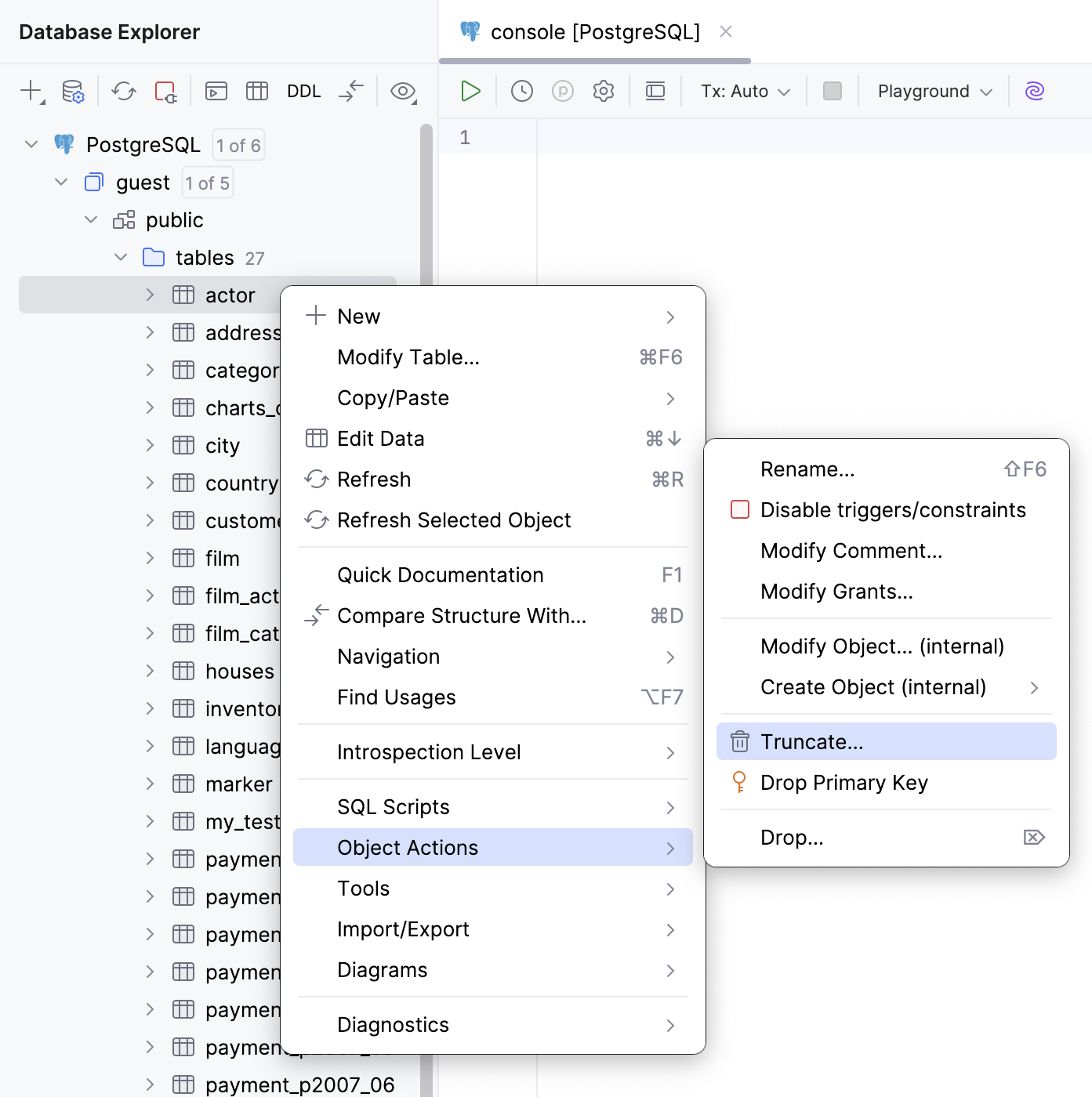Switch to the console [PostgreSQL] tab
1092x1097 pixels.
[x=594, y=31]
